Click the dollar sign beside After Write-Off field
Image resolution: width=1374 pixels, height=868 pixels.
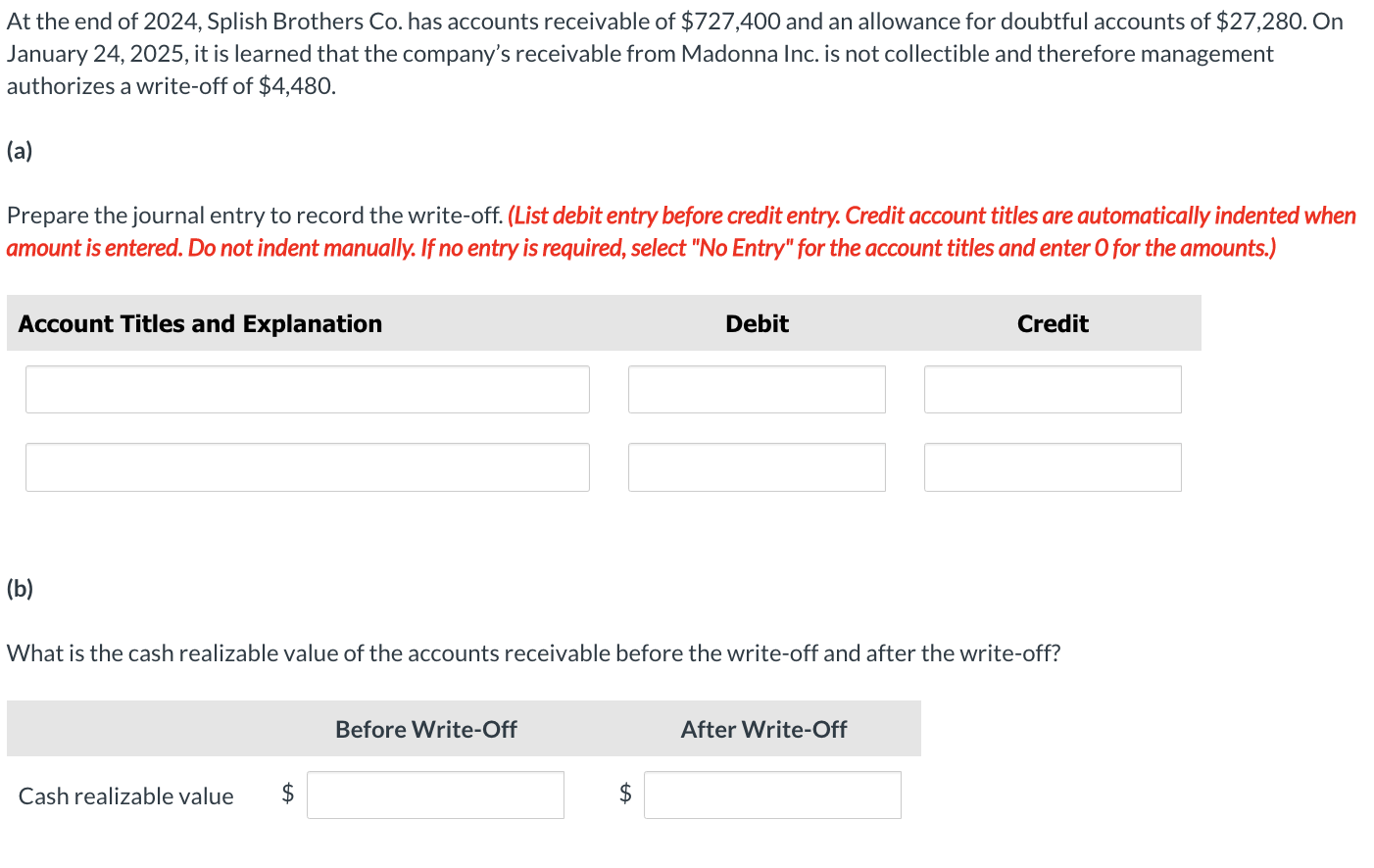[x=624, y=795]
